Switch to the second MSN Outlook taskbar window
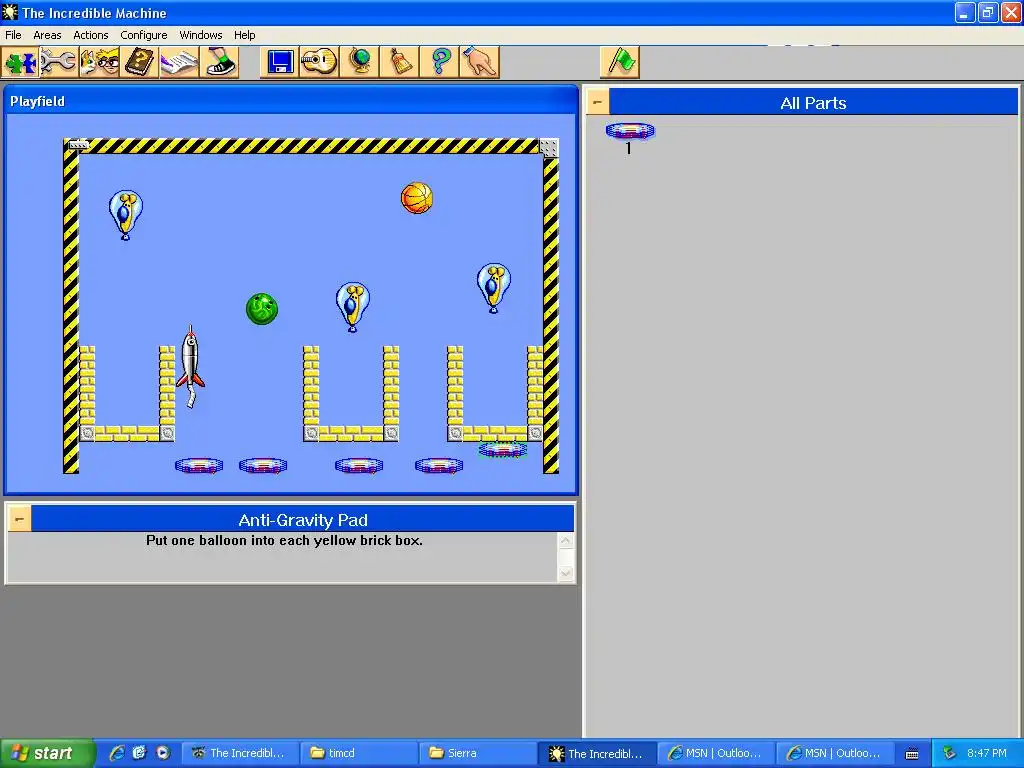 point(835,753)
